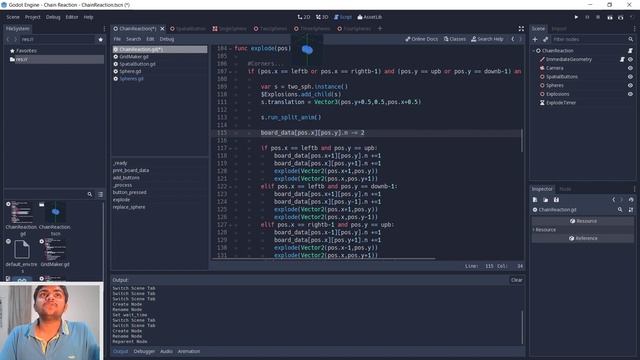Viewport: 640px width, 360px height.
Task: Select the GridMaker.gd file thumbnail
Action: [x=55, y=253]
